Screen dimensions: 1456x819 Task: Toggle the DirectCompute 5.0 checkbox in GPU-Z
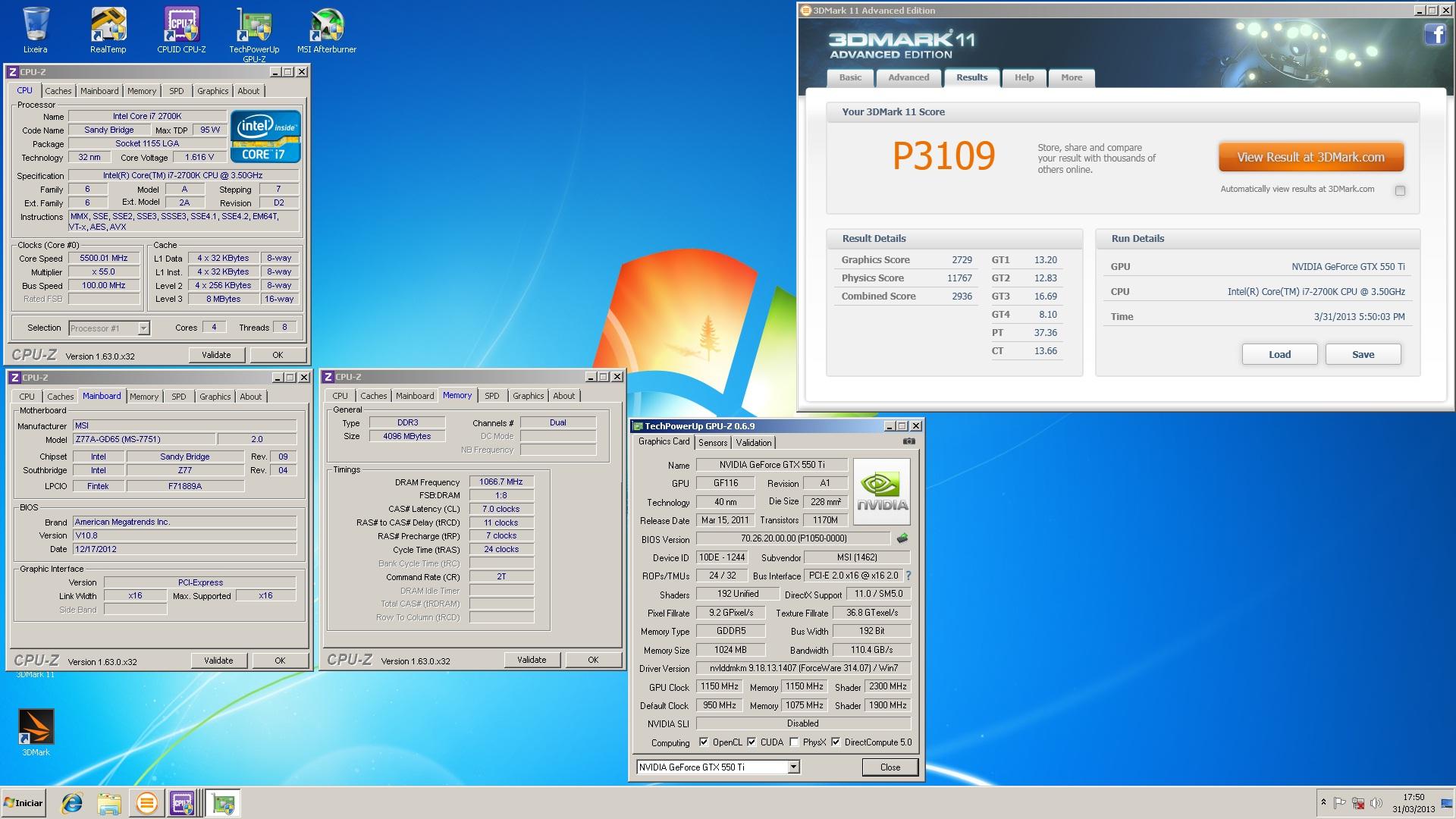836,742
